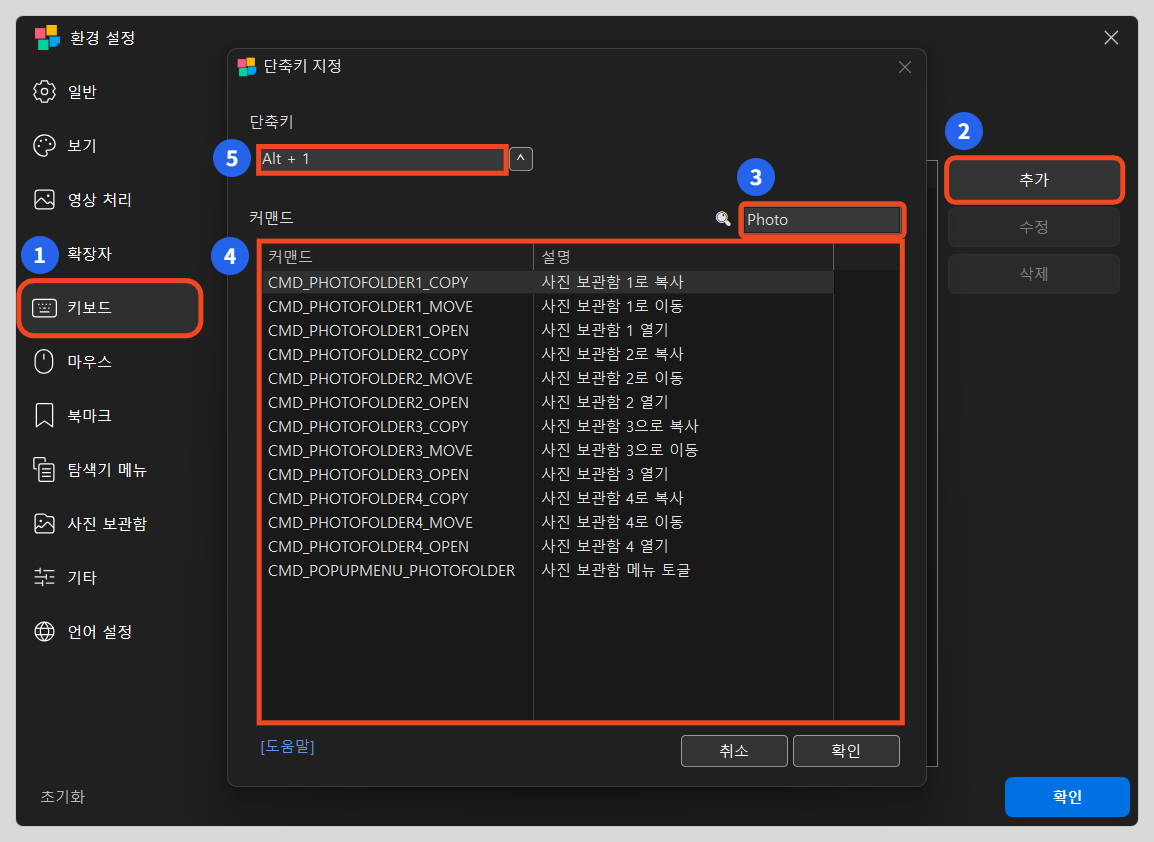This screenshot has height=842, width=1154.
Task: Click 취소 in the shortcut dialog
Action: (x=734, y=751)
